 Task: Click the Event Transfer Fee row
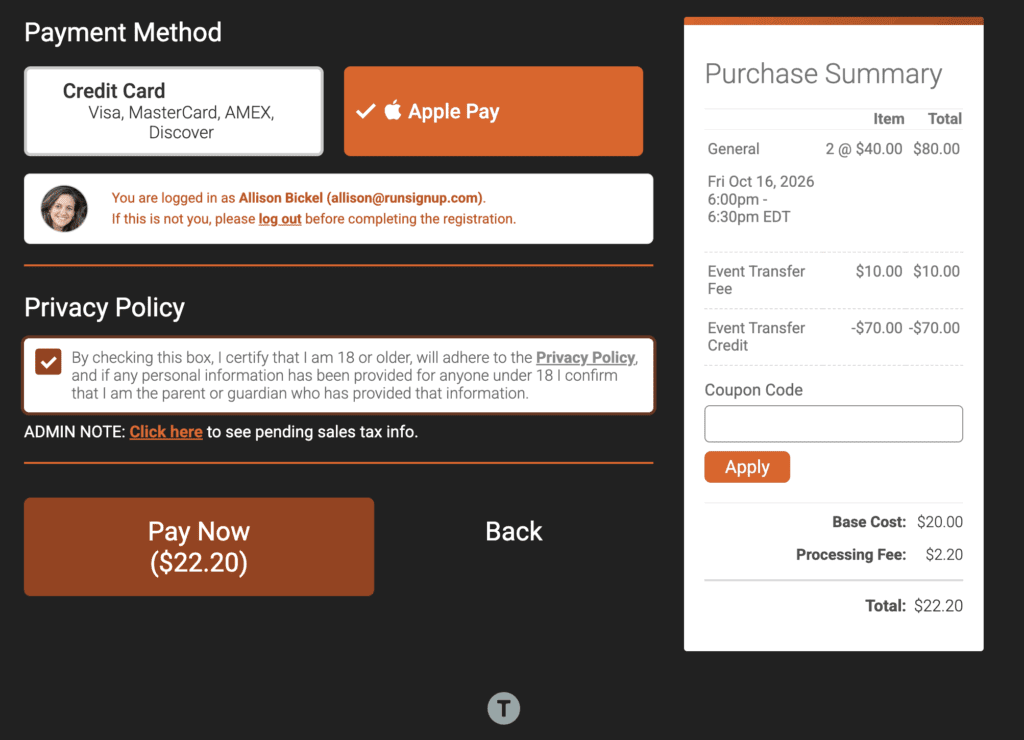tap(756, 279)
